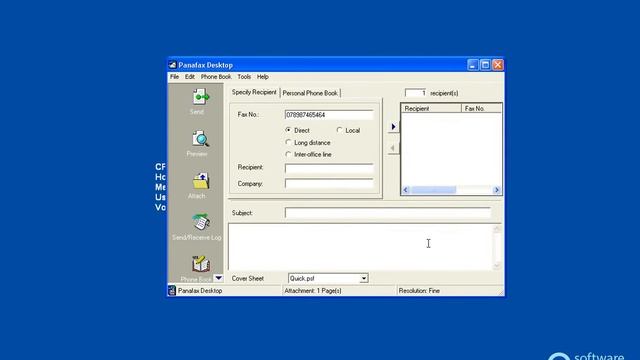This screenshot has width=640, height=360.
Task: Click the recipient list horizontal scrollbar thumb
Action: [433, 190]
